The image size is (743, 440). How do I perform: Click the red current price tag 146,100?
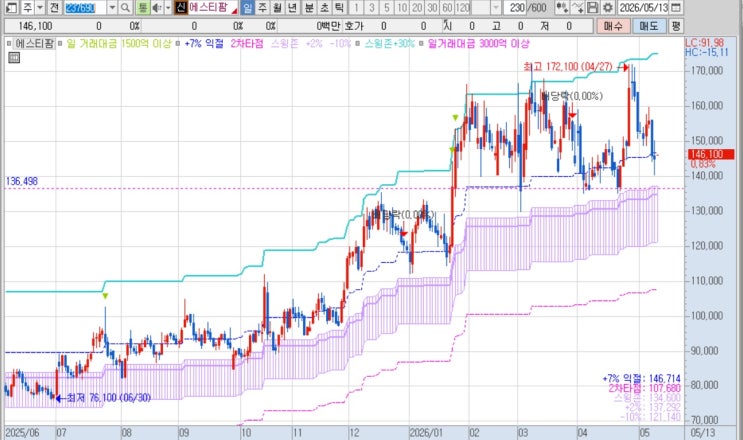(x=711, y=154)
